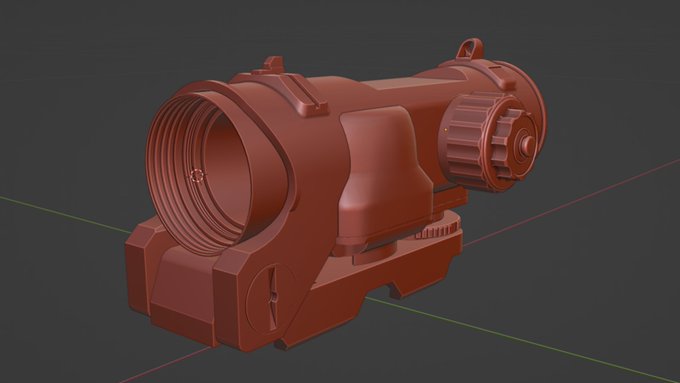Click the small center button on the knob

pyautogui.click(x=527, y=143)
